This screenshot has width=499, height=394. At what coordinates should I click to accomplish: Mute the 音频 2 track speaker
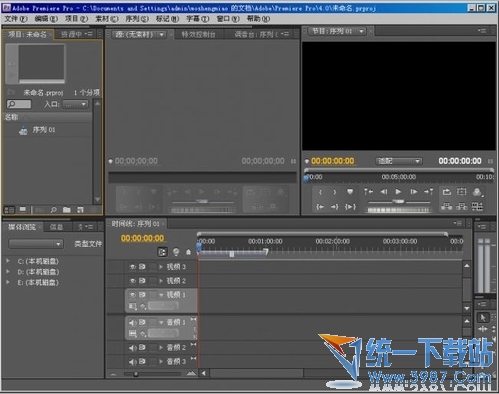pyautogui.click(x=133, y=348)
